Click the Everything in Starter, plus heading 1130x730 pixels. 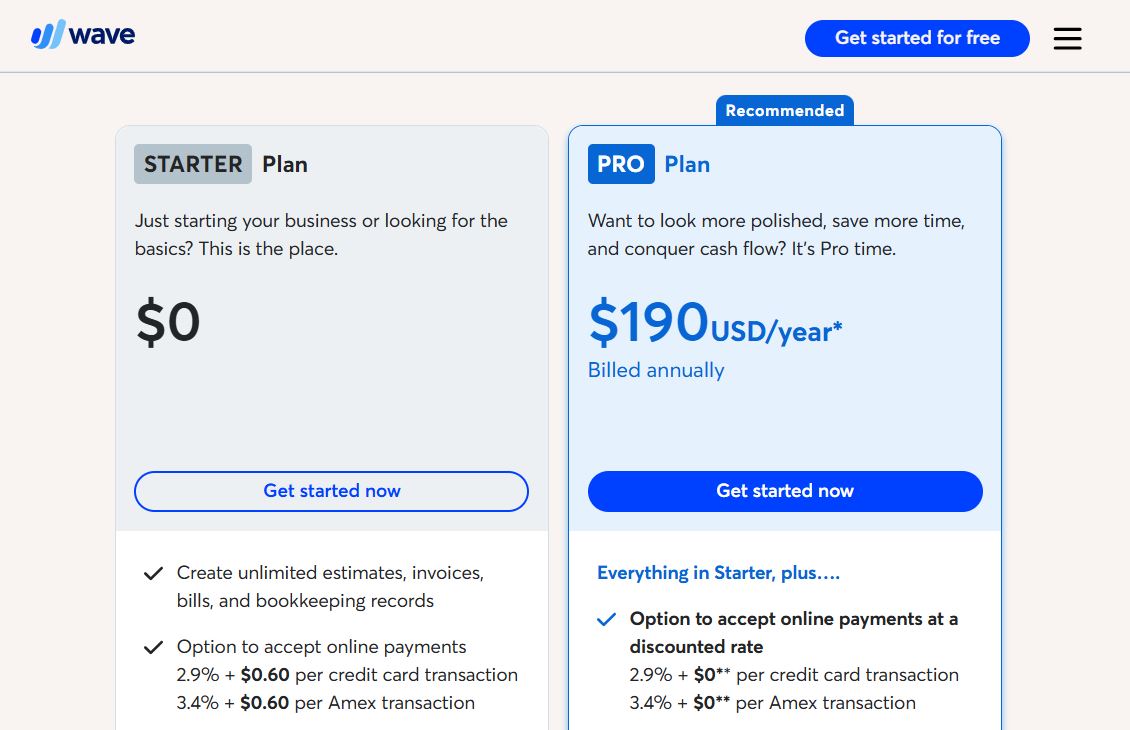tap(719, 573)
